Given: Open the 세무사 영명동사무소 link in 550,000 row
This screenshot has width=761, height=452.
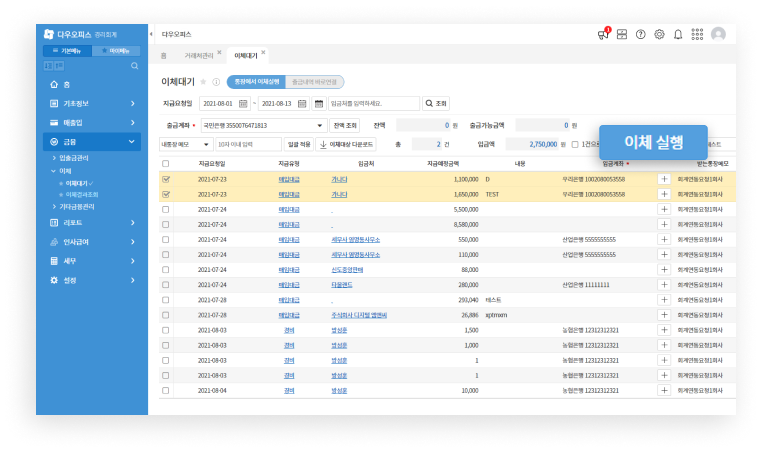Looking at the screenshot, I should pos(355,239).
